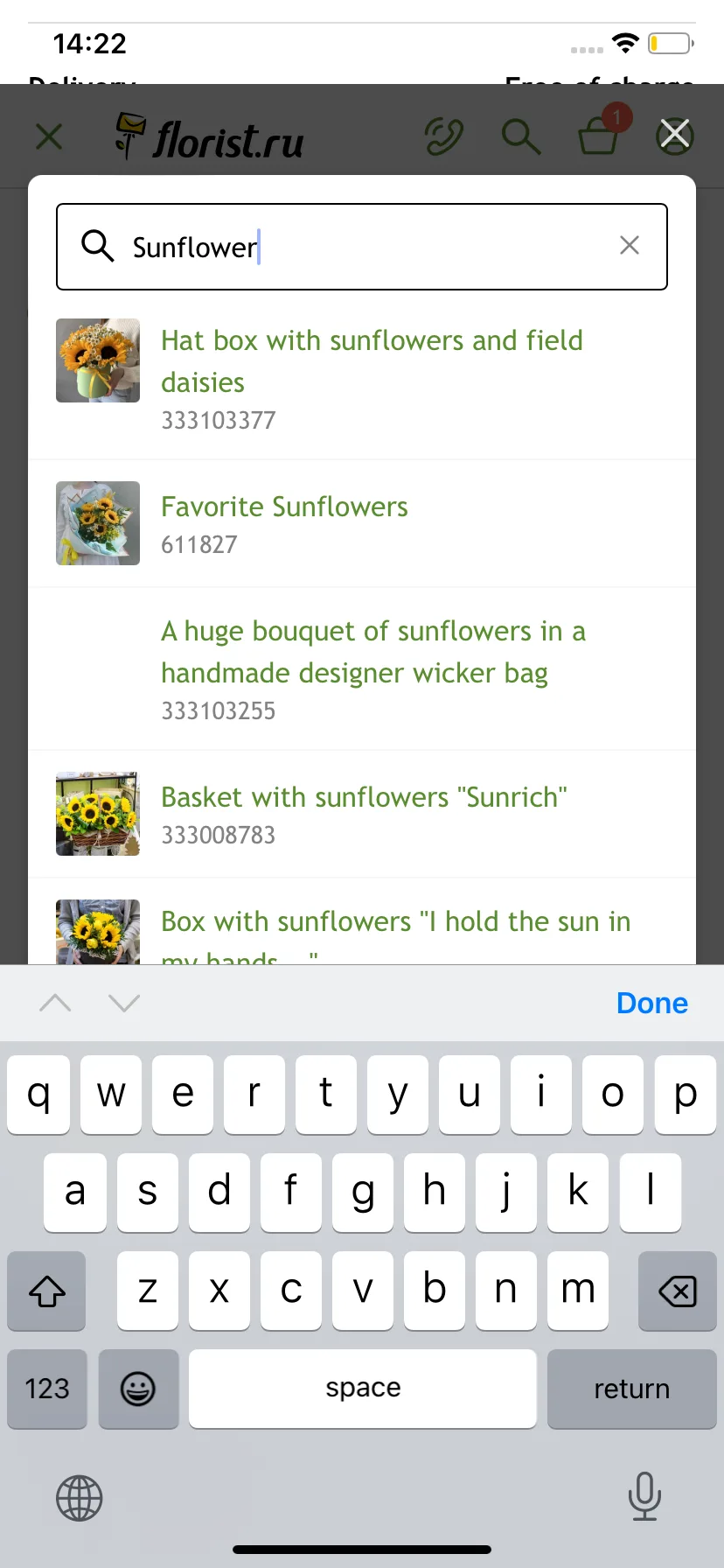This screenshot has height=1568, width=724.
Task: Switch to the 123 numeric keyboard
Action: click(x=47, y=1389)
